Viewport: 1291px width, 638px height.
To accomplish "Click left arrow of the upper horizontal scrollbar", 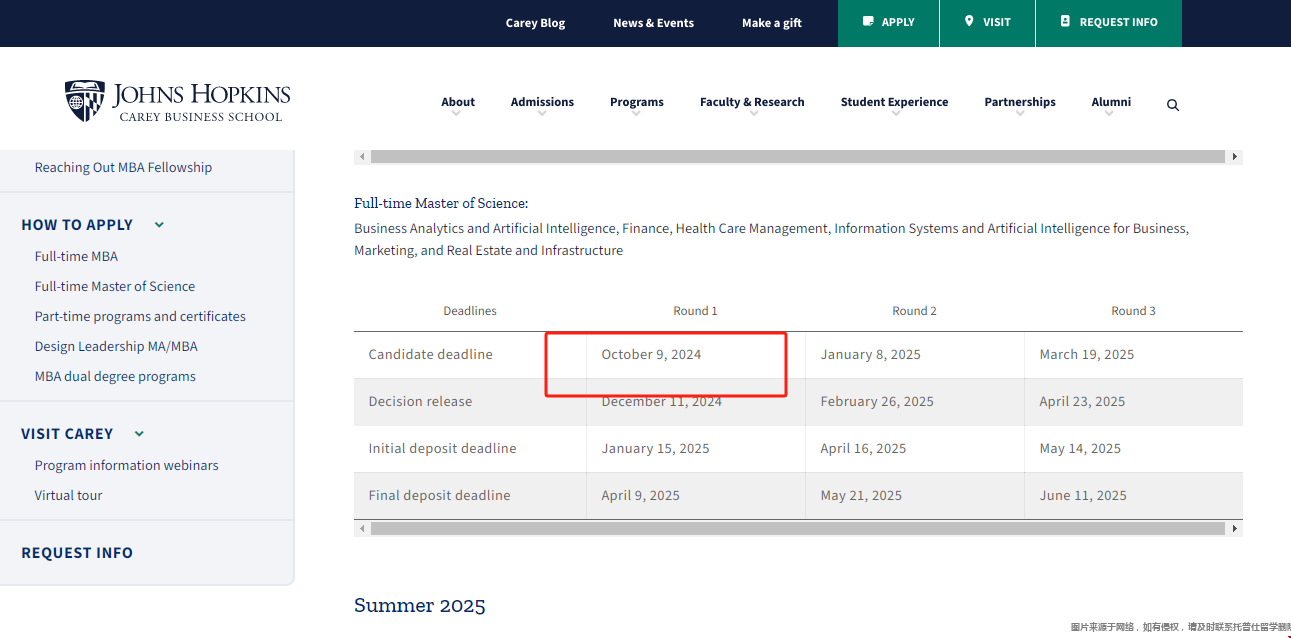I will pyautogui.click(x=362, y=157).
